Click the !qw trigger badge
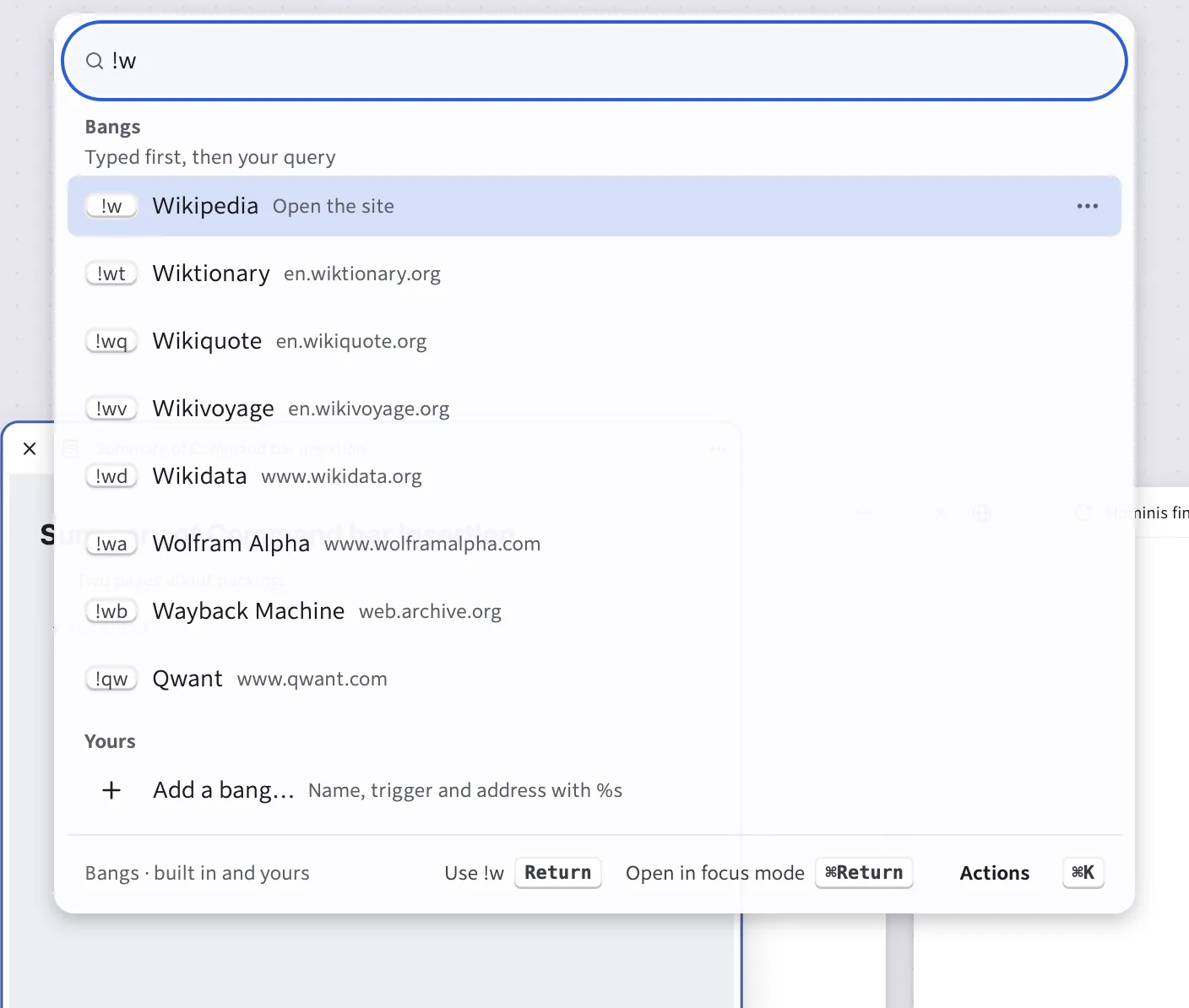Image resolution: width=1189 pixels, height=1008 pixels. pyautogui.click(x=111, y=679)
